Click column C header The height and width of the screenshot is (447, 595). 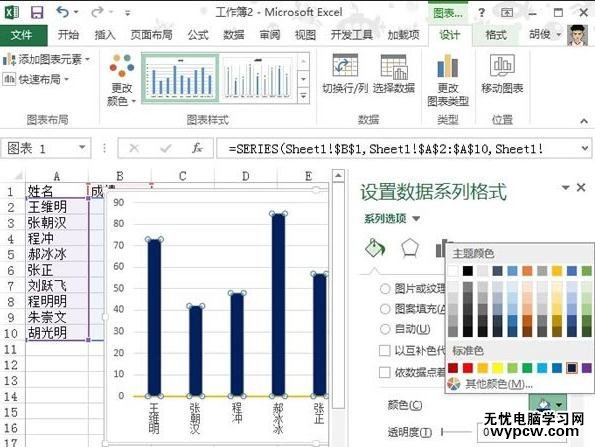[183, 176]
